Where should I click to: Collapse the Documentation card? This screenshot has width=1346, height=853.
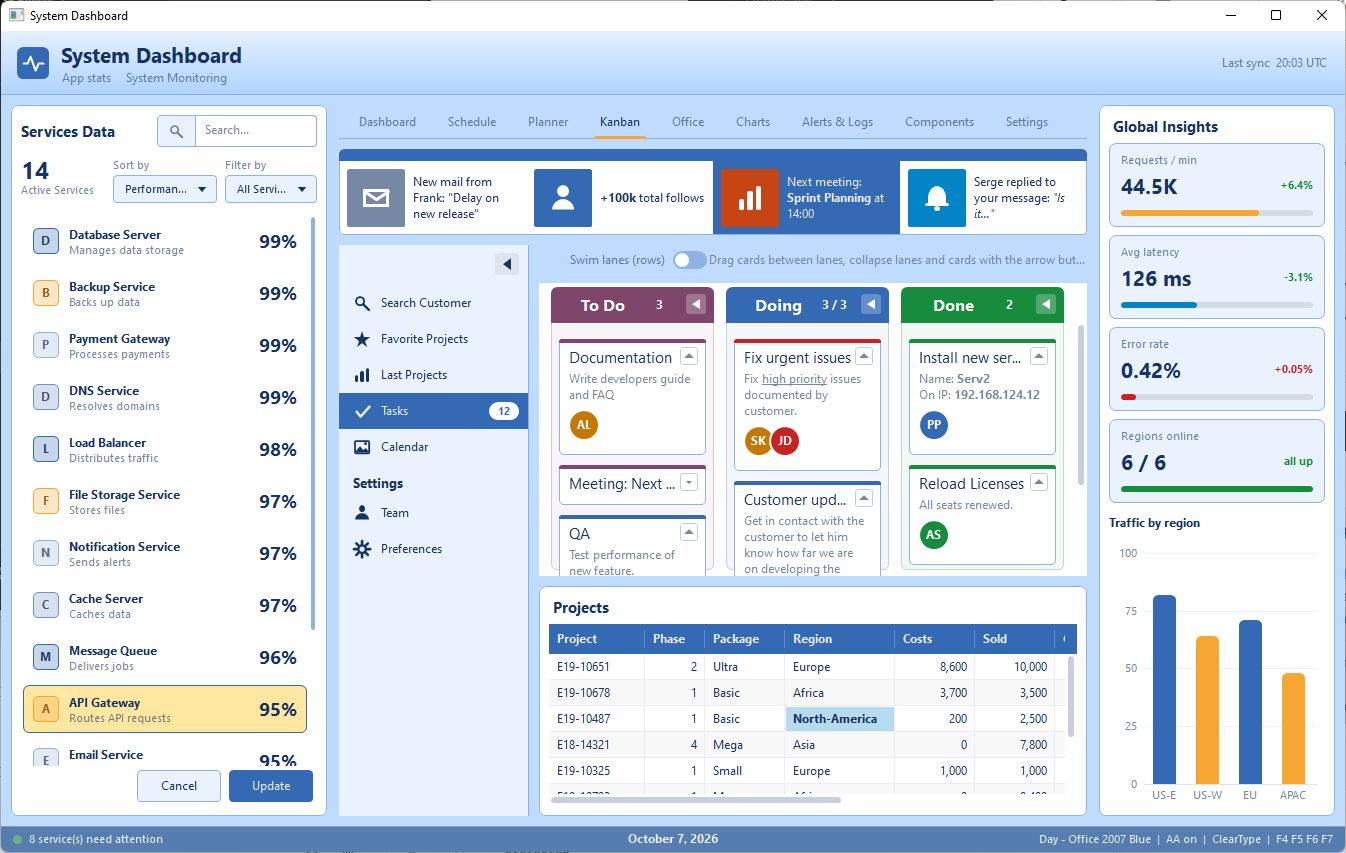coord(688,357)
